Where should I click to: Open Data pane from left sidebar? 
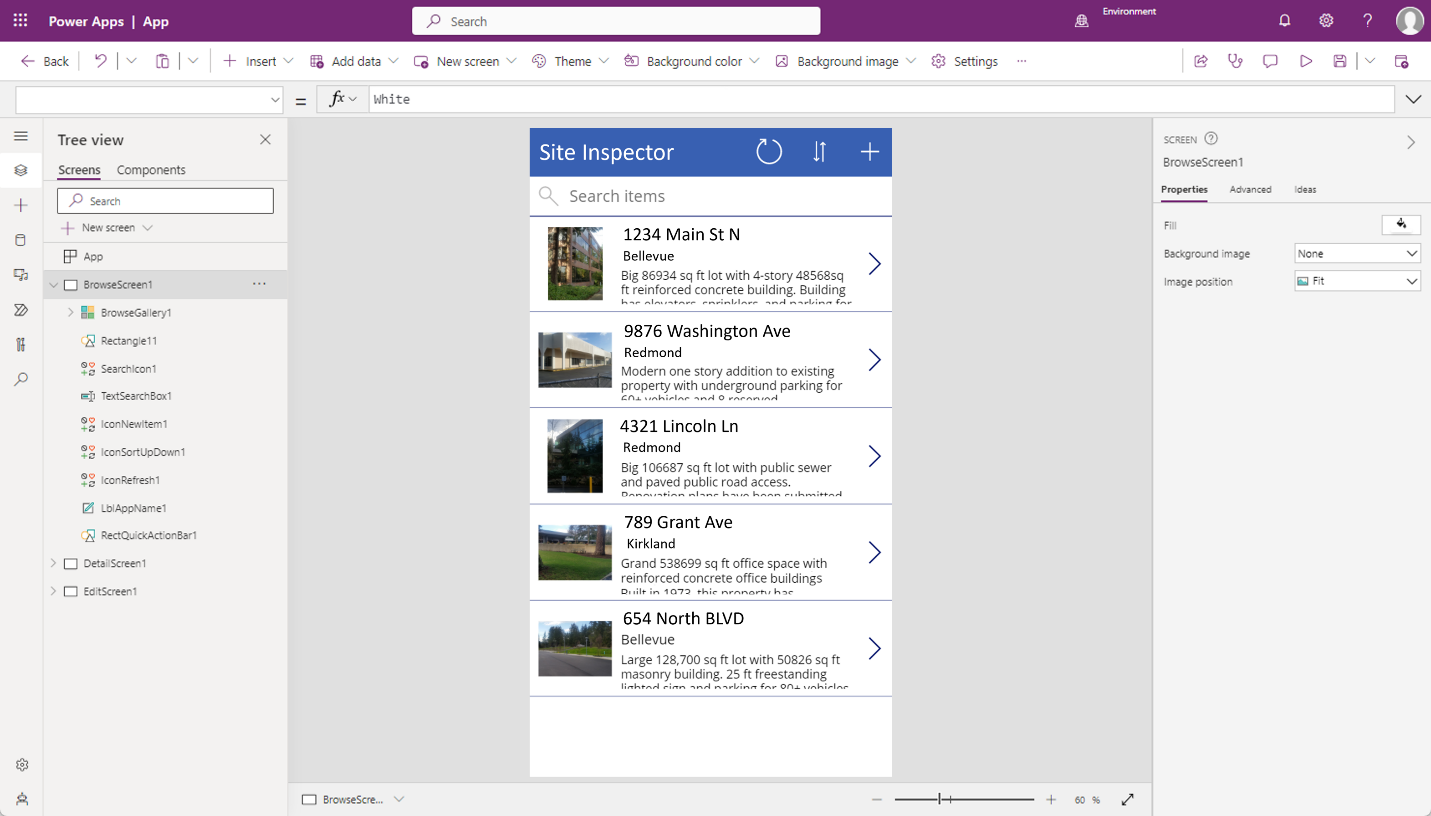[21, 240]
